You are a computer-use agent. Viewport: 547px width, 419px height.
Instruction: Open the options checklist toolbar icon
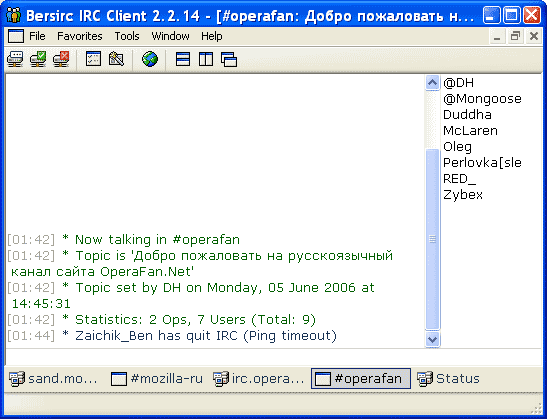tap(93, 59)
